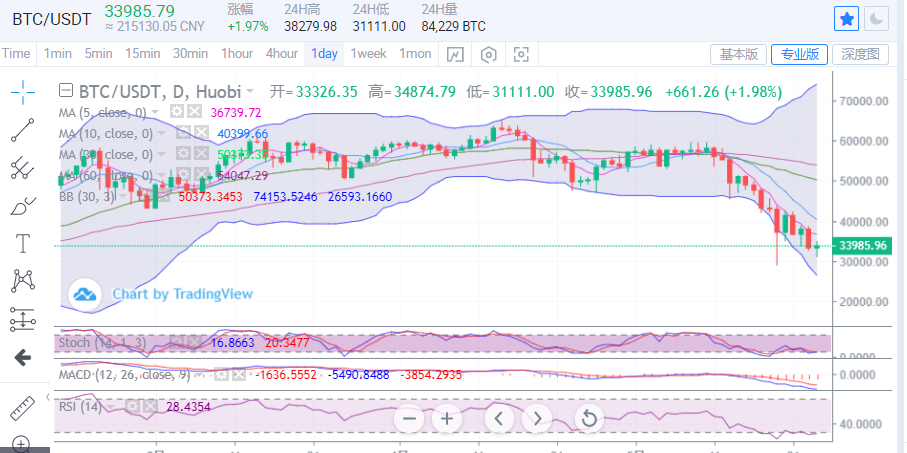Expand MA (10, close, 0) dropdown arrow
Image resolution: width=907 pixels, height=453 pixels.
point(162,134)
